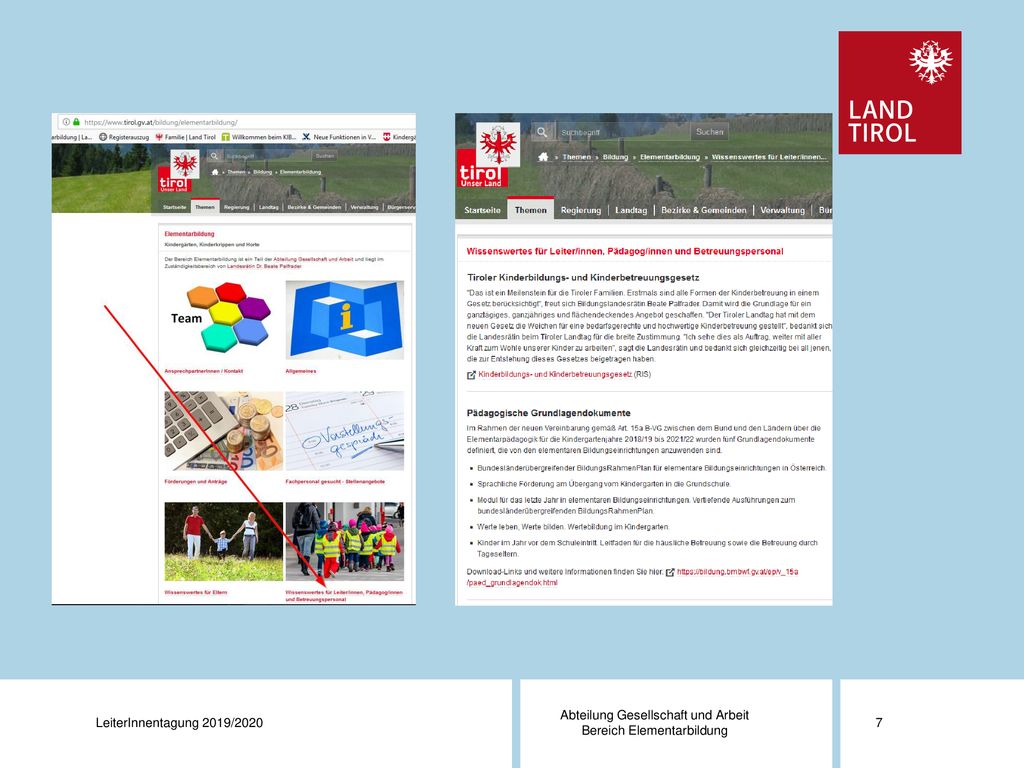Click the search field on the Elementarbildung page
This screenshot has height=768, width=1024.
coord(266,156)
